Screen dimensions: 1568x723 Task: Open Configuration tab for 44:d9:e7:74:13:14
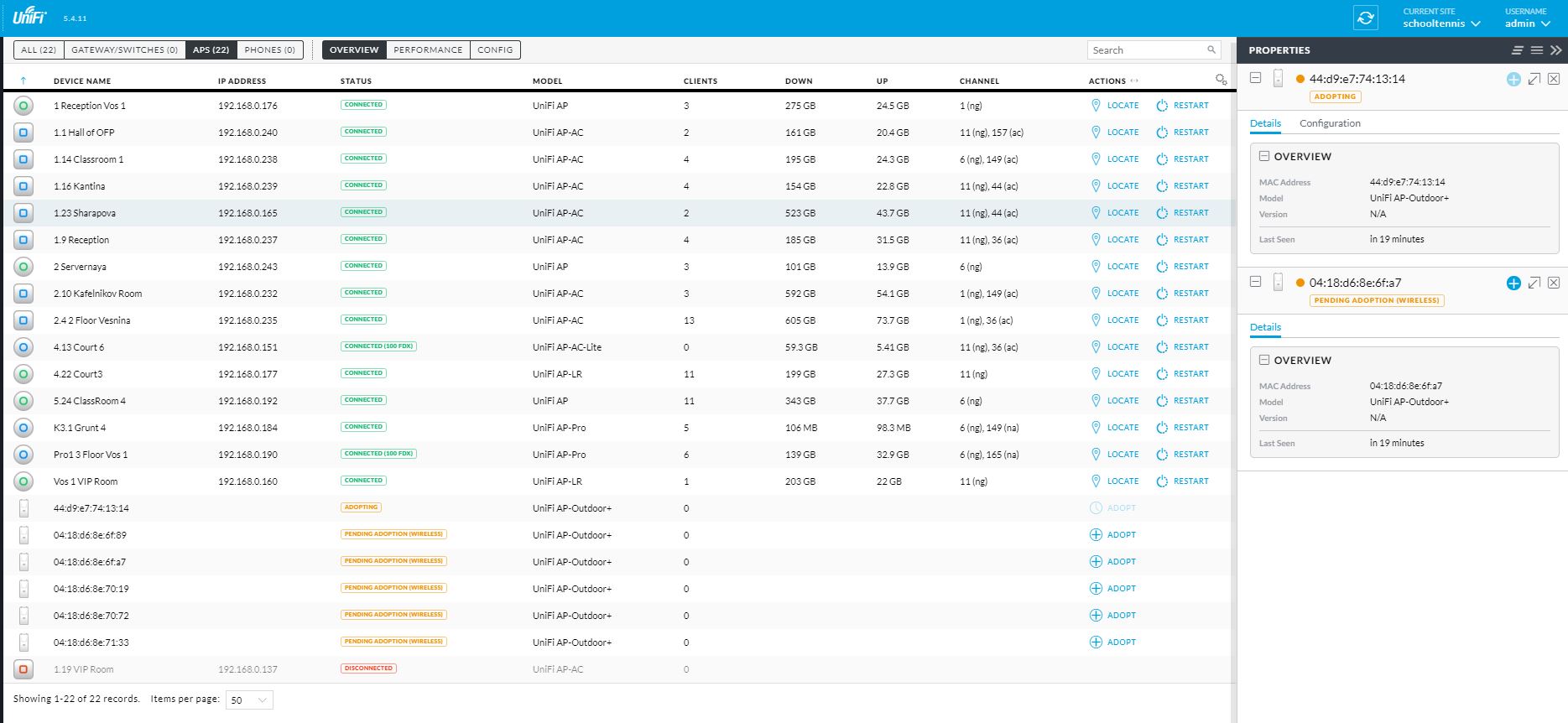(x=1330, y=123)
